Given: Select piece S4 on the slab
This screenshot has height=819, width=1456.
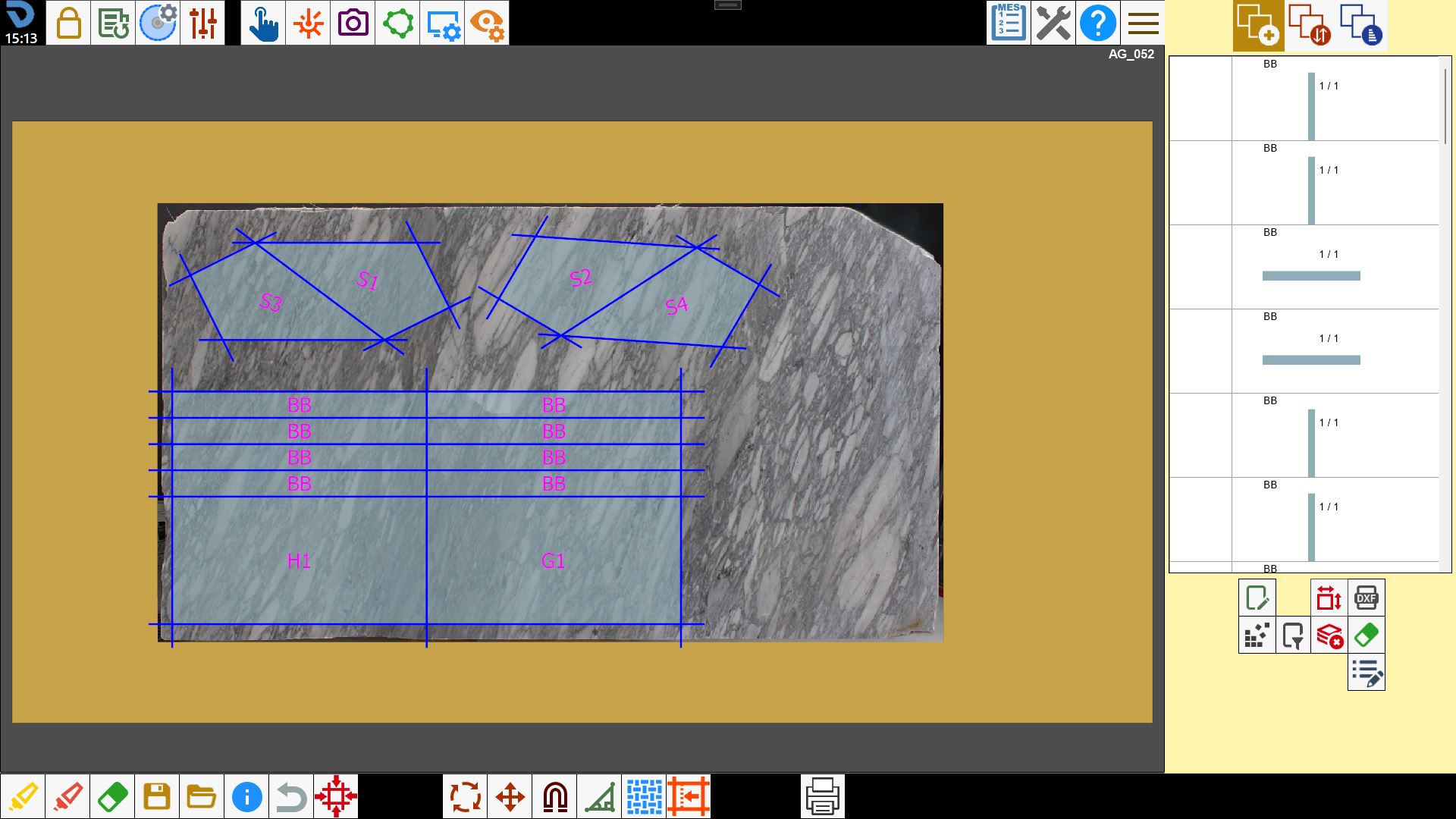Looking at the screenshot, I should [x=676, y=306].
